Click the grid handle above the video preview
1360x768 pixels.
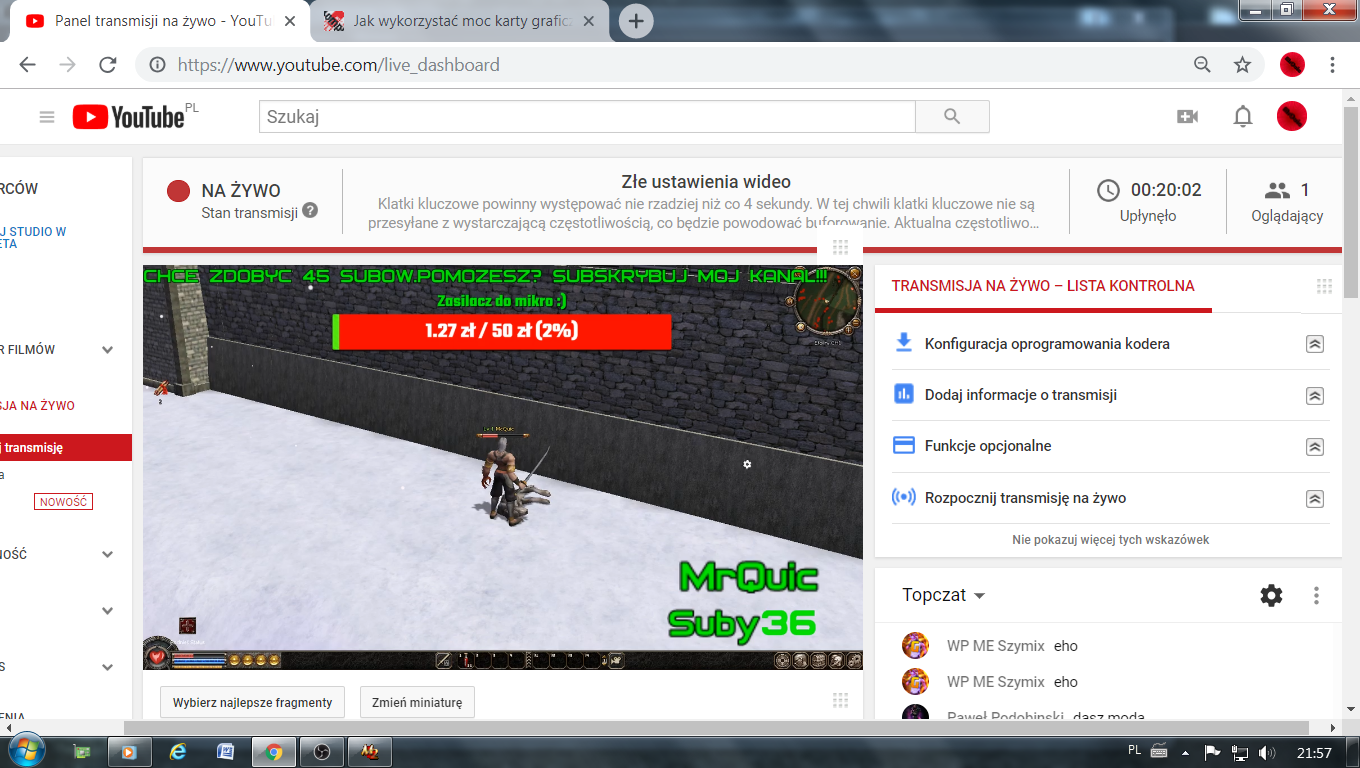[x=840, y=248]
